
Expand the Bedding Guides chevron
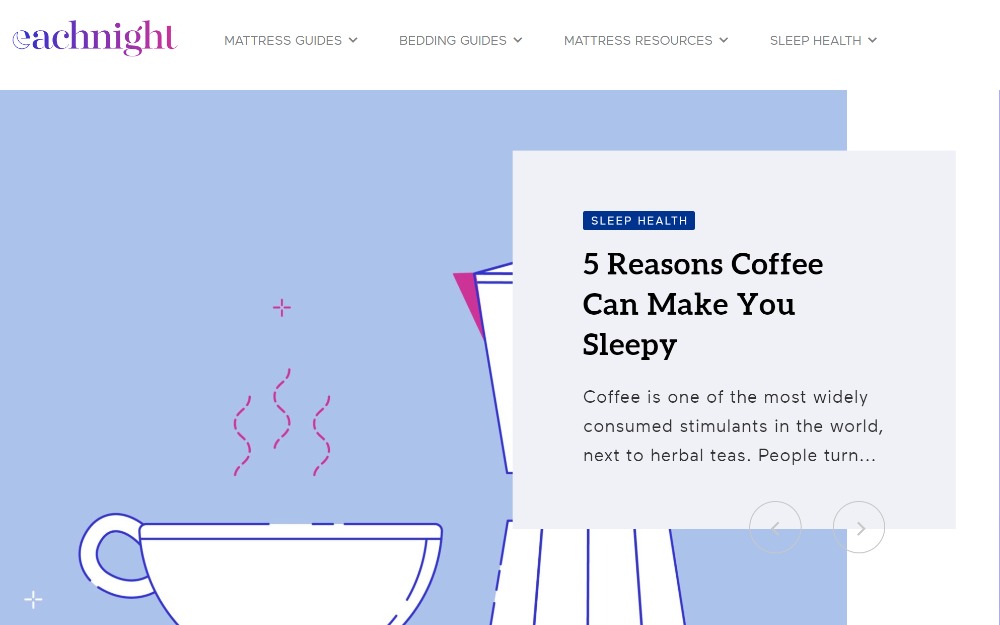coord(518,40)
